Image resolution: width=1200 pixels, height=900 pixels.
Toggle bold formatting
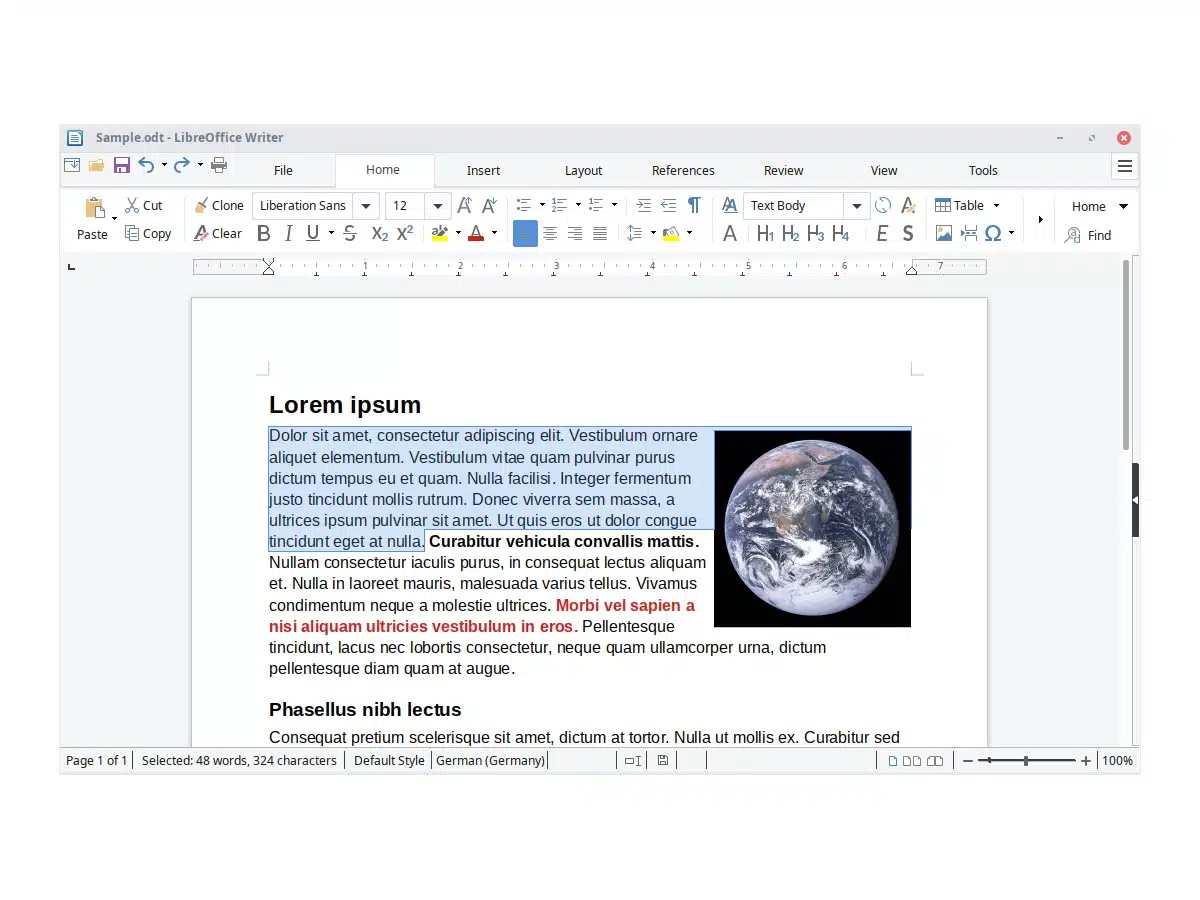click(264, 234)
